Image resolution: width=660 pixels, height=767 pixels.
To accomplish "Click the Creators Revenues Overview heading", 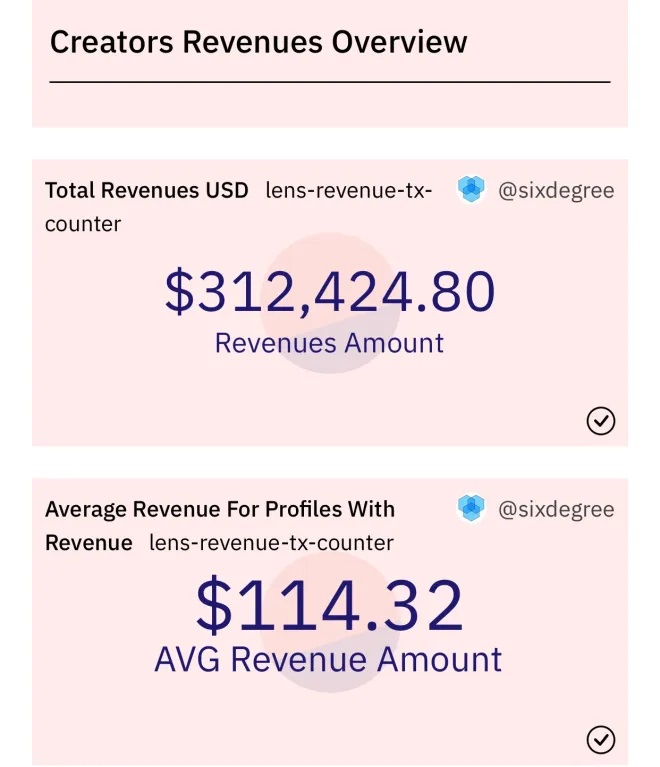I will [x=258, y=42].
